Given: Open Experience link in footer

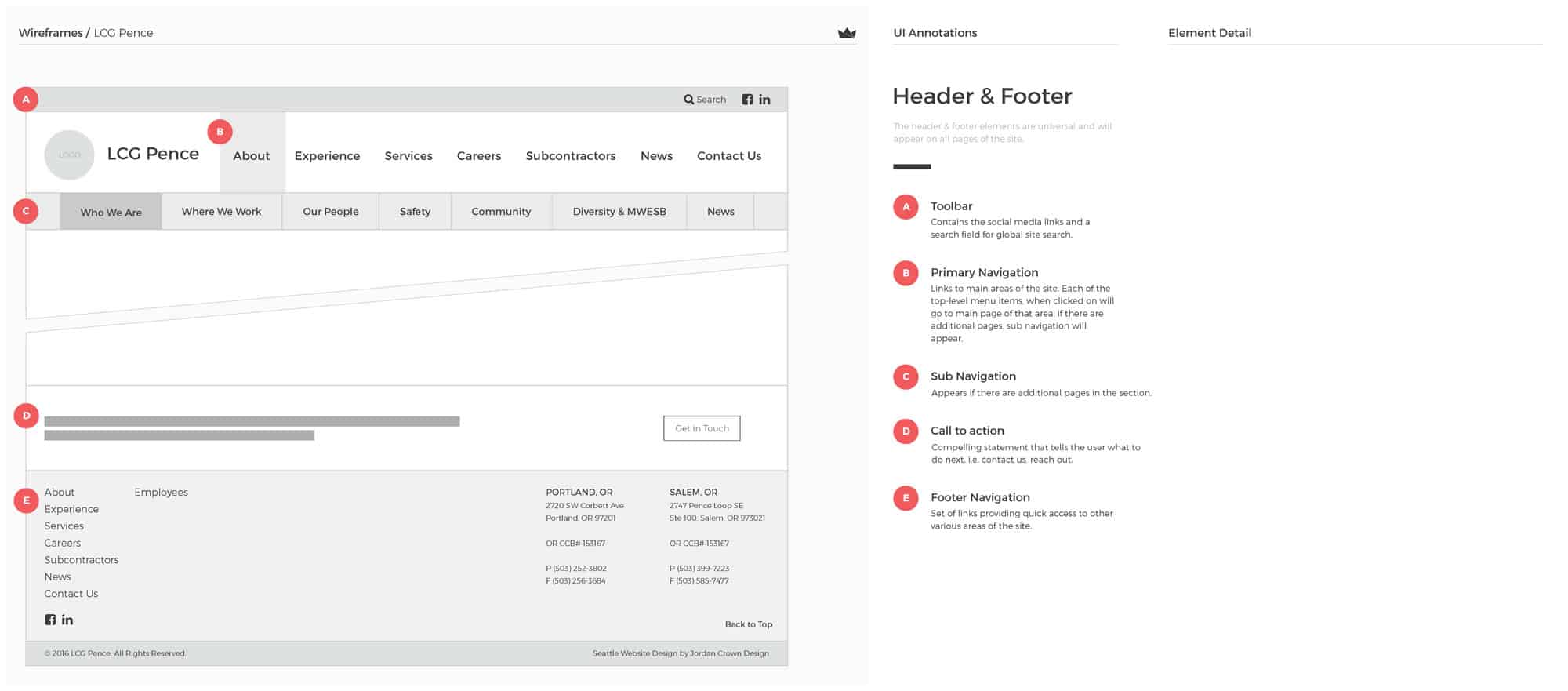Looking at the screenshot, I should [x=71, y=509].
